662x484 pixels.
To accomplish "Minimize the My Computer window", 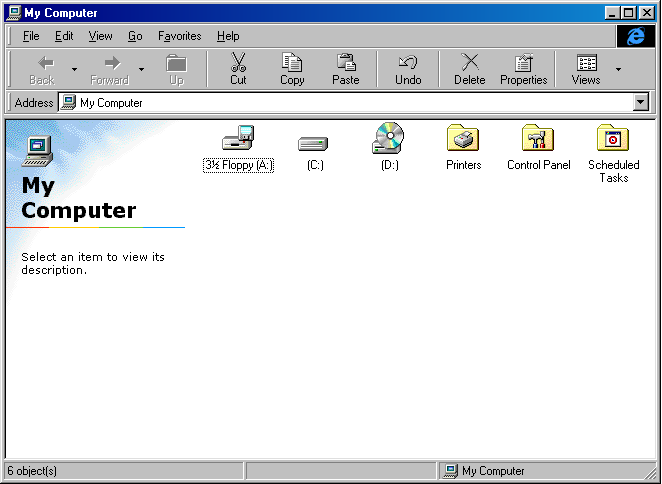I will [612, 13].
